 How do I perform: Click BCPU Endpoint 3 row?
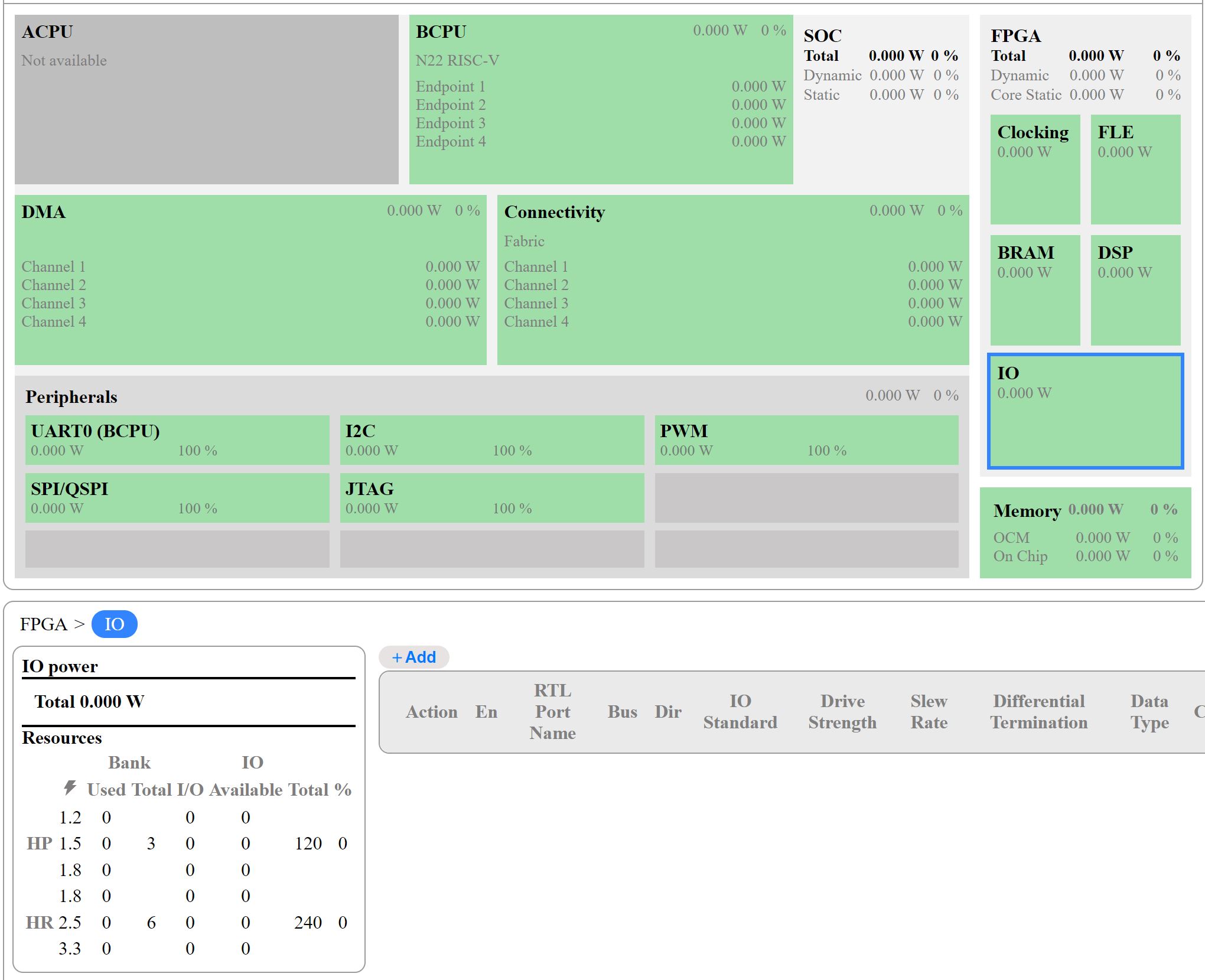601,123
